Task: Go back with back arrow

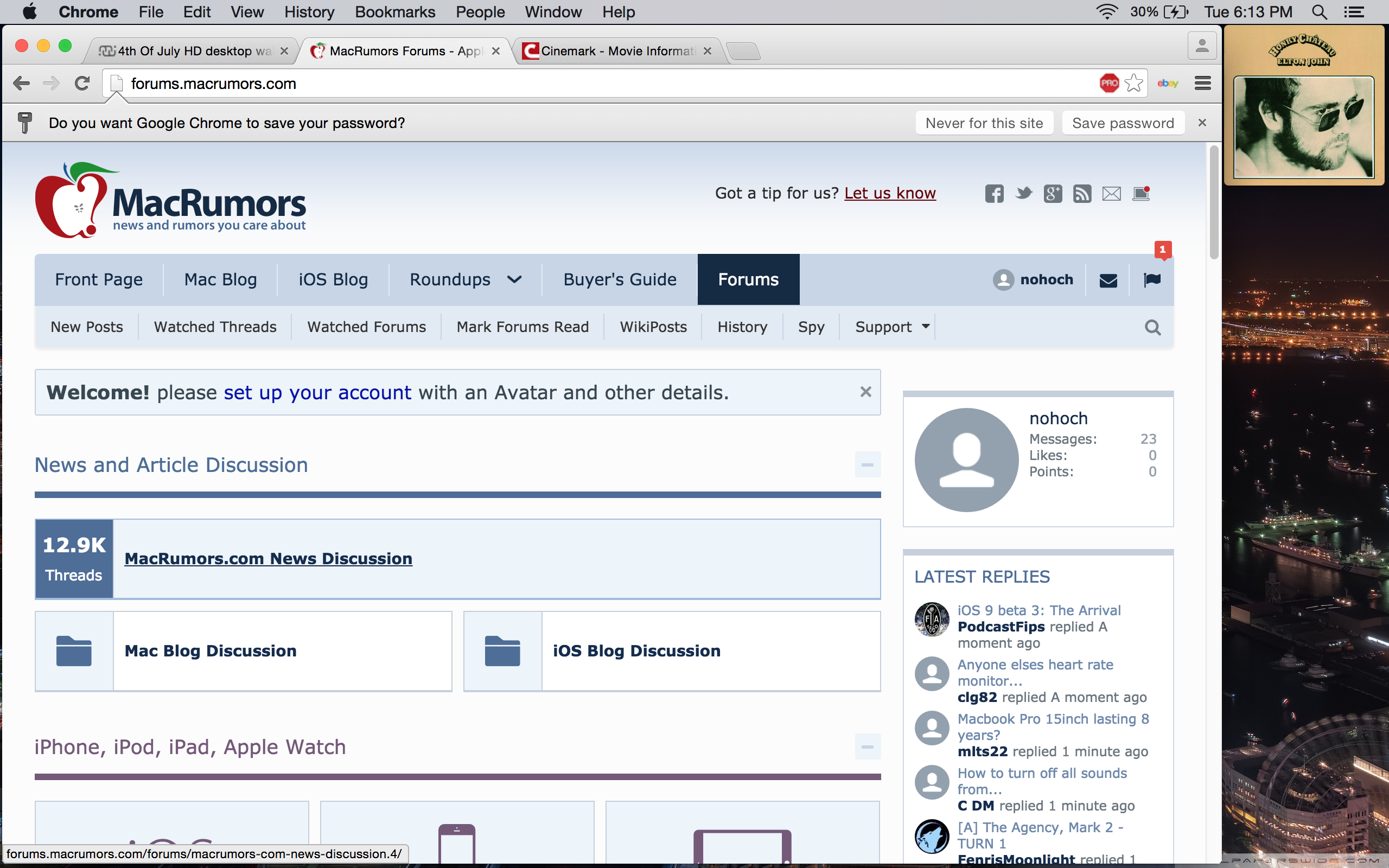Action: pyautogui.click(x=21, y=83)
